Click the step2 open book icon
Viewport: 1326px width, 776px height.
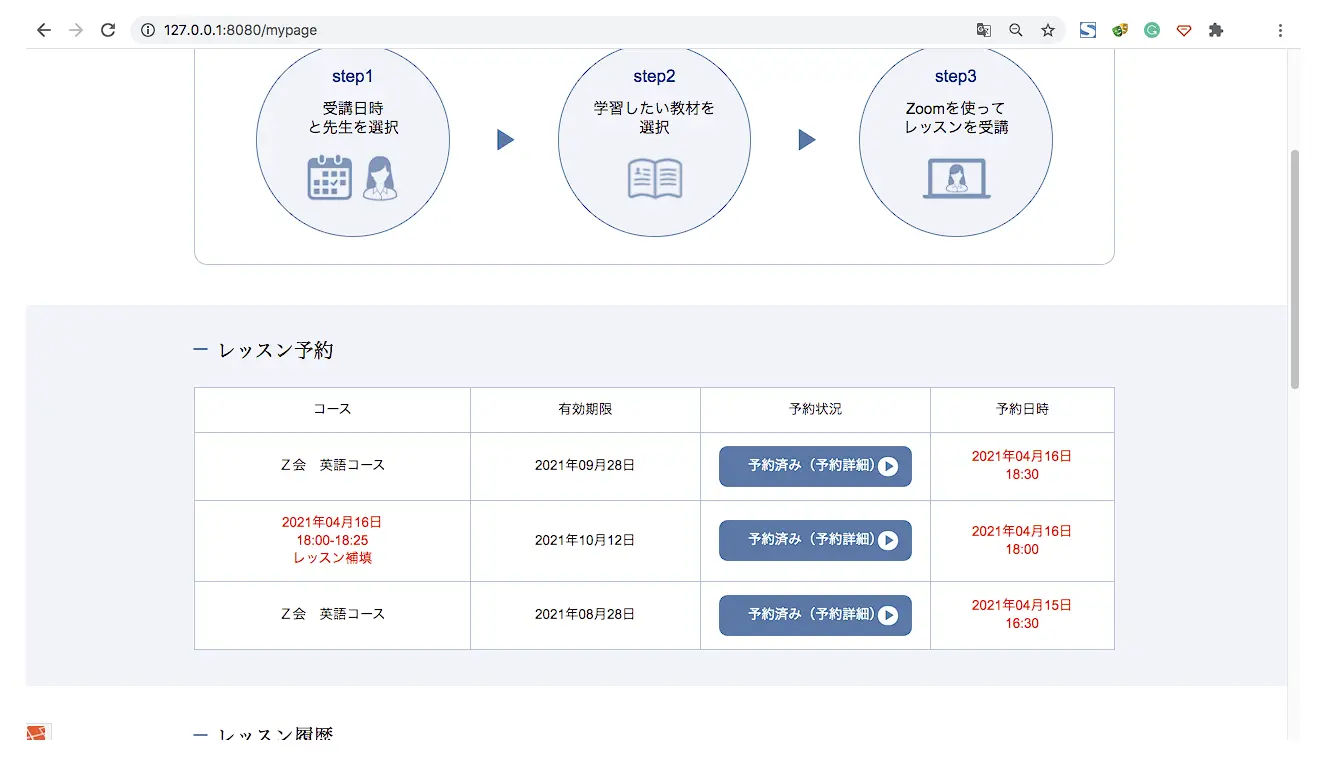tap(654, 179)
